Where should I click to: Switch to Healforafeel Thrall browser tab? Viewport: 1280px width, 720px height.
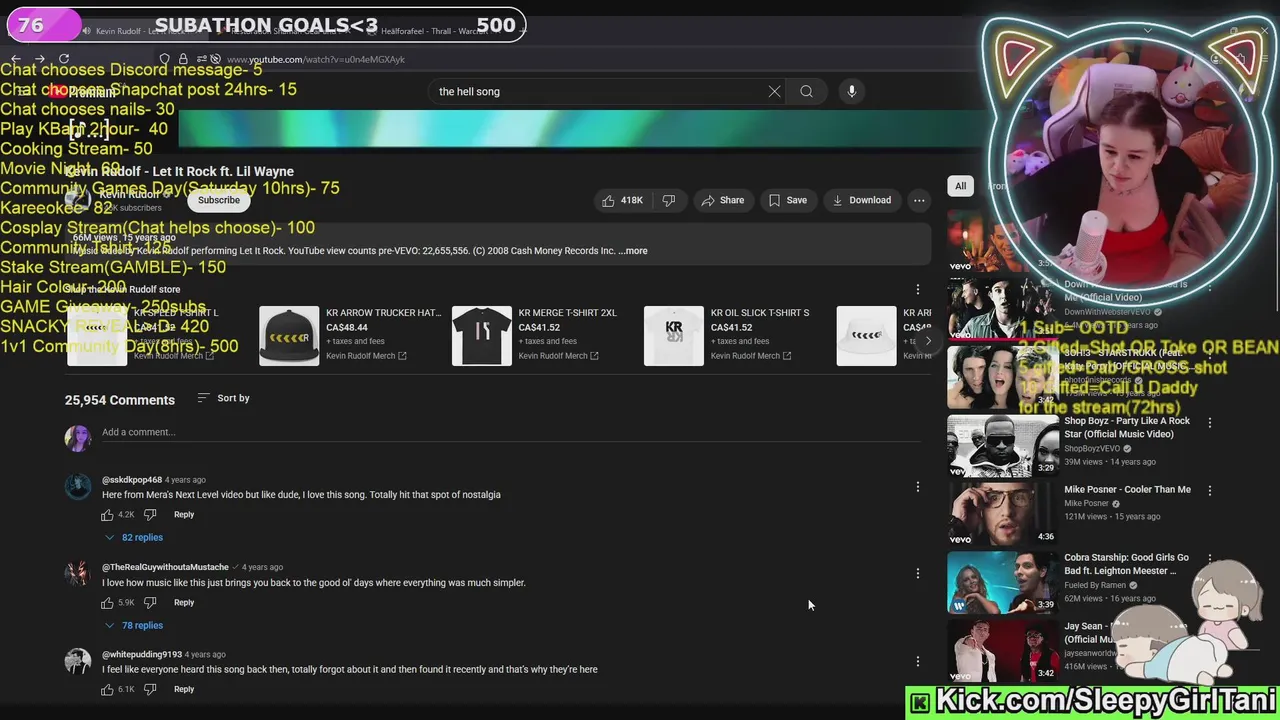pyautogui.click(x=432, y=31)
